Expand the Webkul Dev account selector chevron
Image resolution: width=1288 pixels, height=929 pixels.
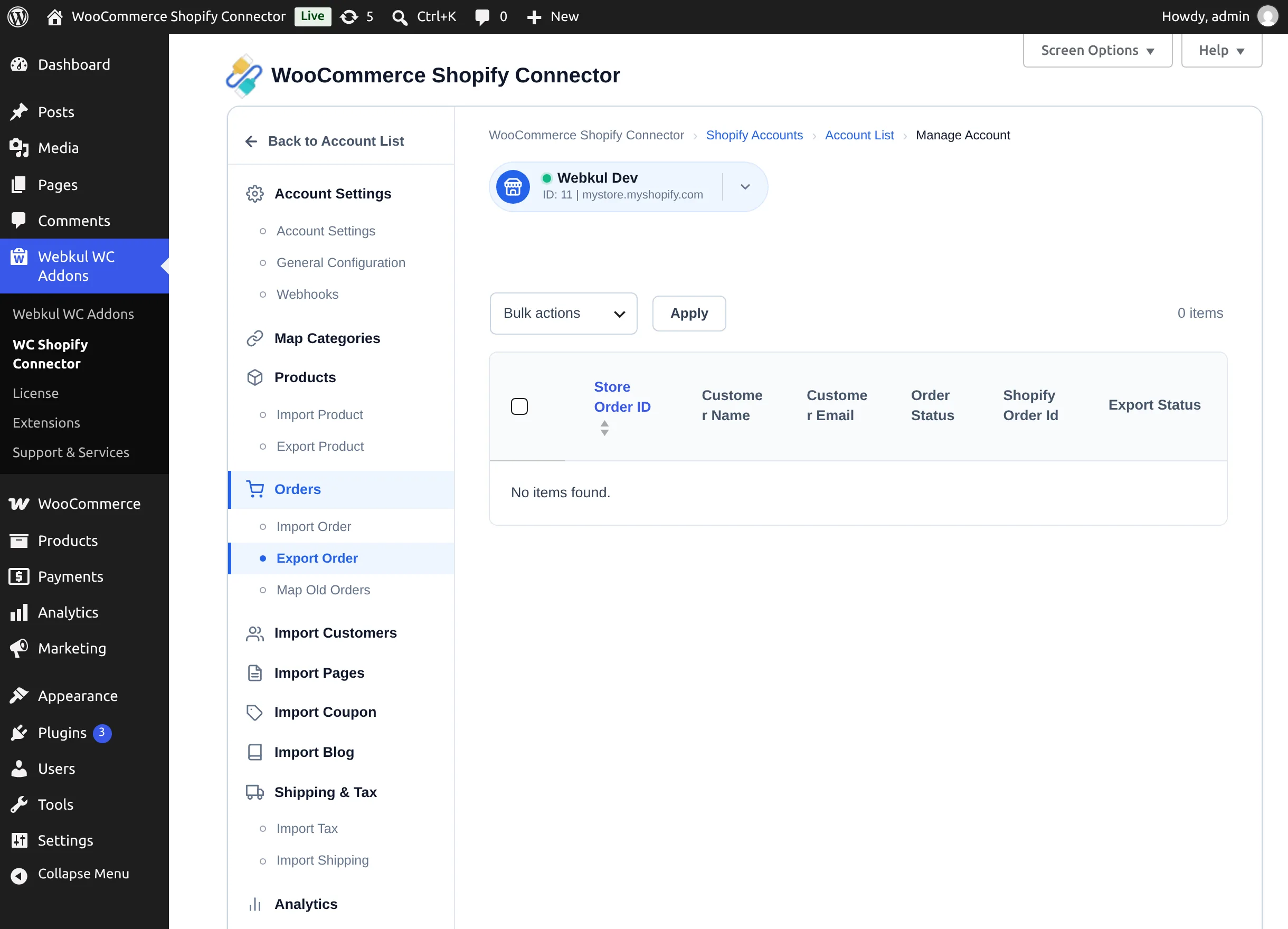click(745, 187)
